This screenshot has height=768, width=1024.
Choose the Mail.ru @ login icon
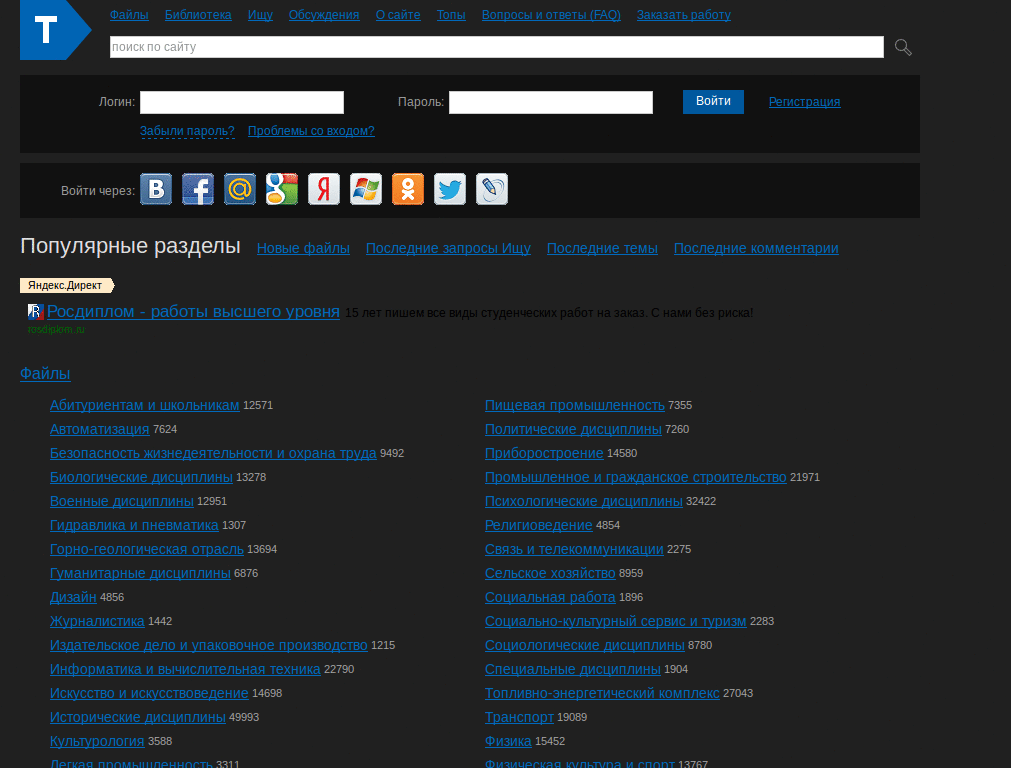240,189
